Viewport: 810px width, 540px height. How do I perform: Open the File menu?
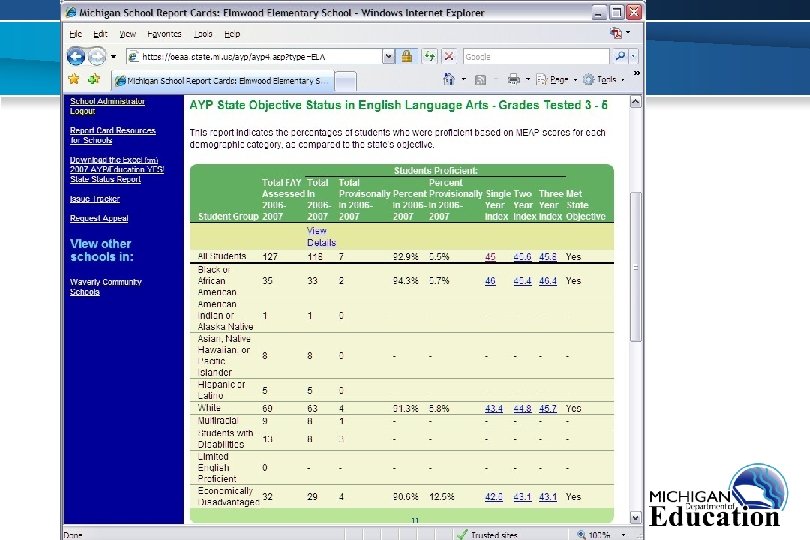pos(76,34)
